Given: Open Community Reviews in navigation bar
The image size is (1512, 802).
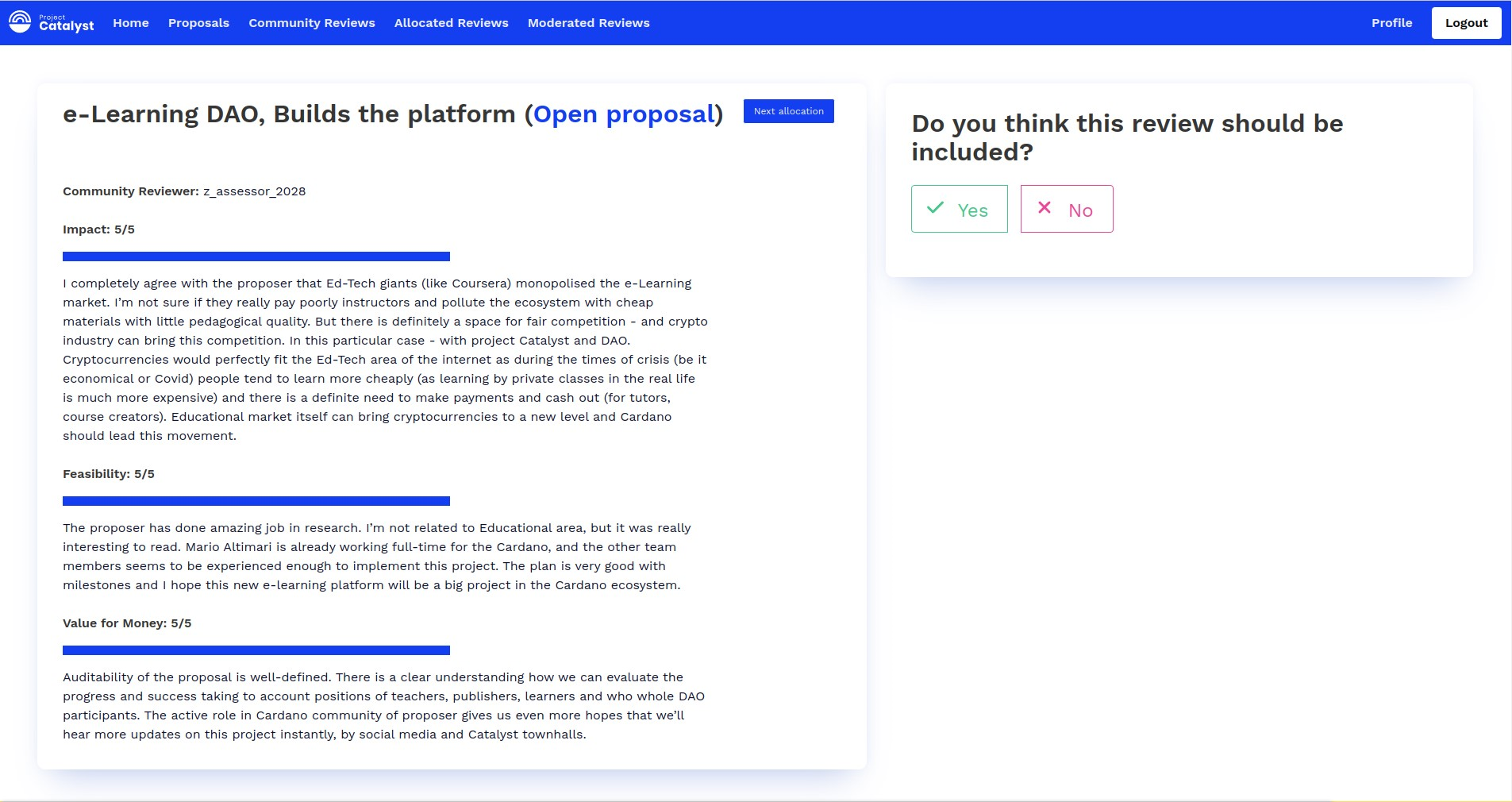Looking at the screenshot, I should [312, 23].
